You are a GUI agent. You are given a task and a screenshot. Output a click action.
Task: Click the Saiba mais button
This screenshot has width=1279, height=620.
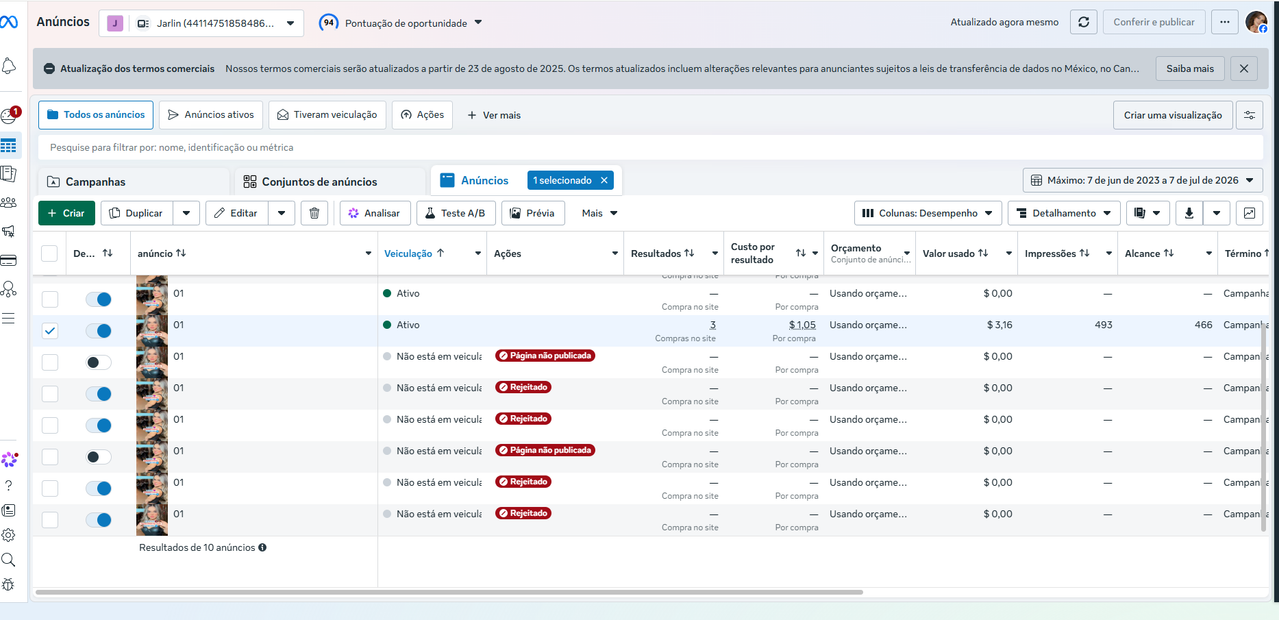coord(1190,69)
